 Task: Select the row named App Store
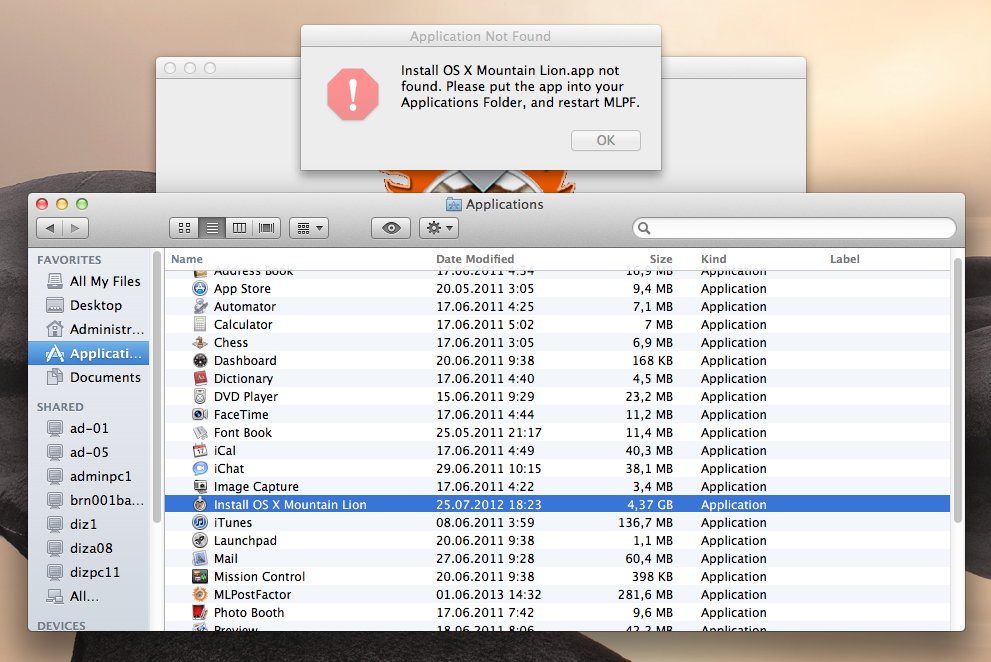click(x=557, y=288)
